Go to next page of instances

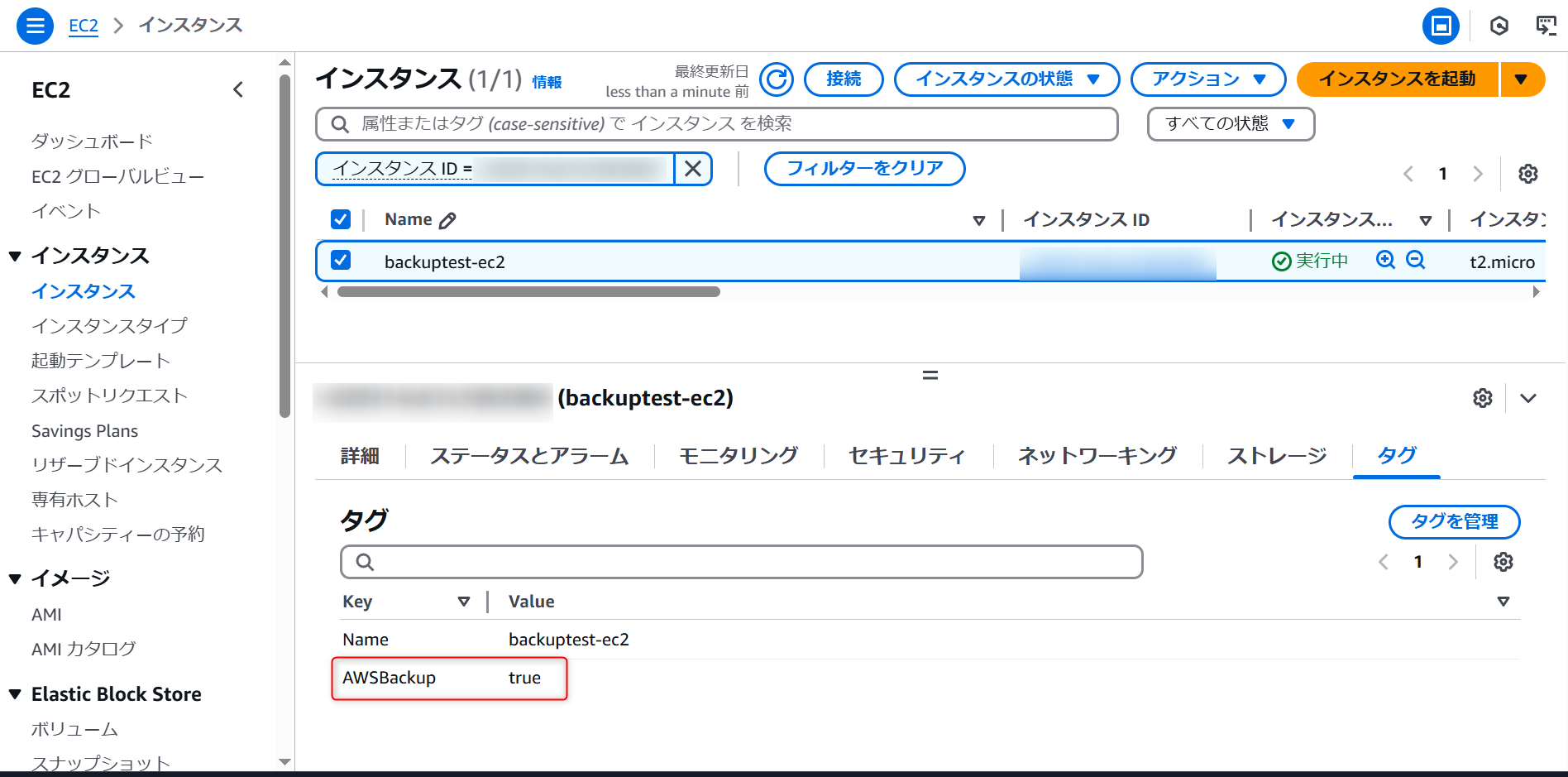coord(1478,174)
